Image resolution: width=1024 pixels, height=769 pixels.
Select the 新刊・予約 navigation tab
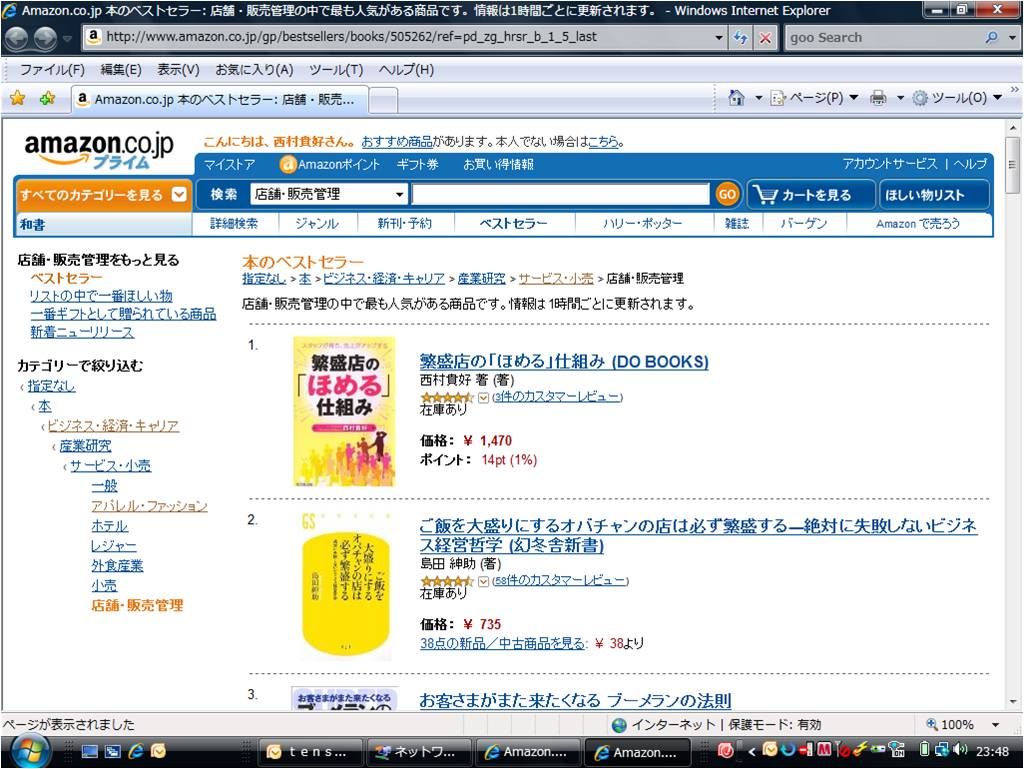404,223
